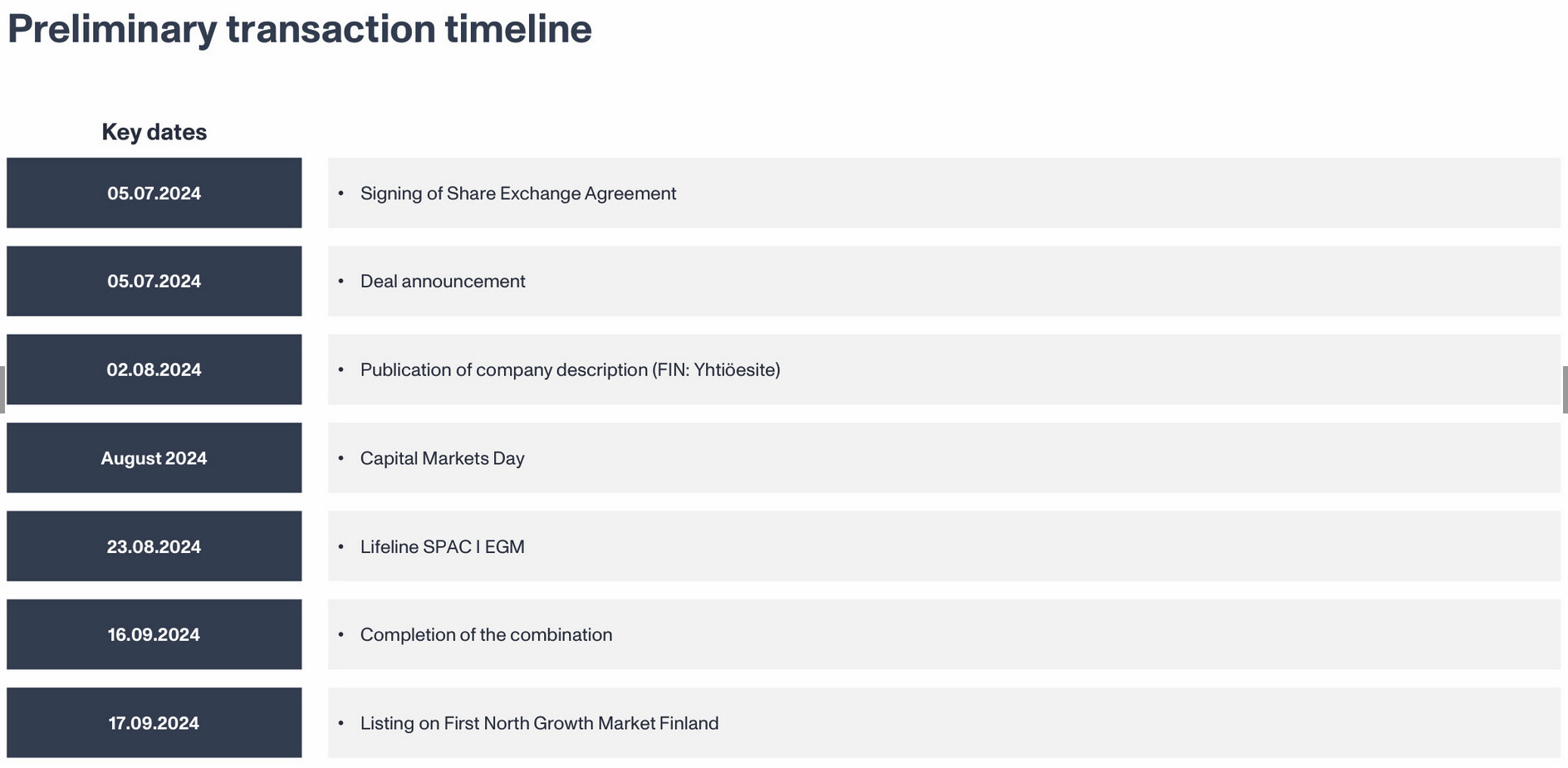
Task: Choose the 16.09.2024 date box
Action: coord(154,634)
